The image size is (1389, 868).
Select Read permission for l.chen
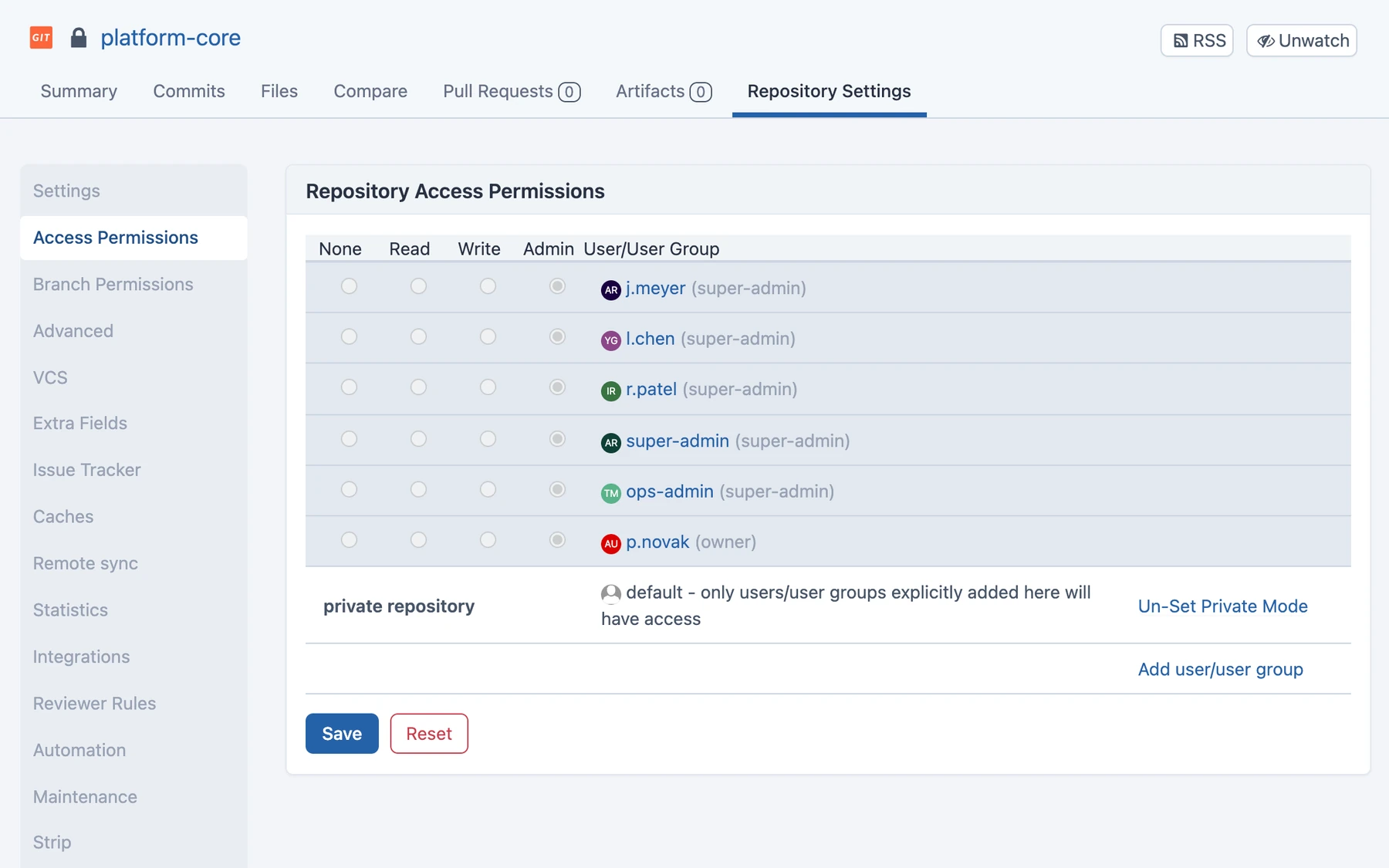pyautogui.click(x=418, y=336)
